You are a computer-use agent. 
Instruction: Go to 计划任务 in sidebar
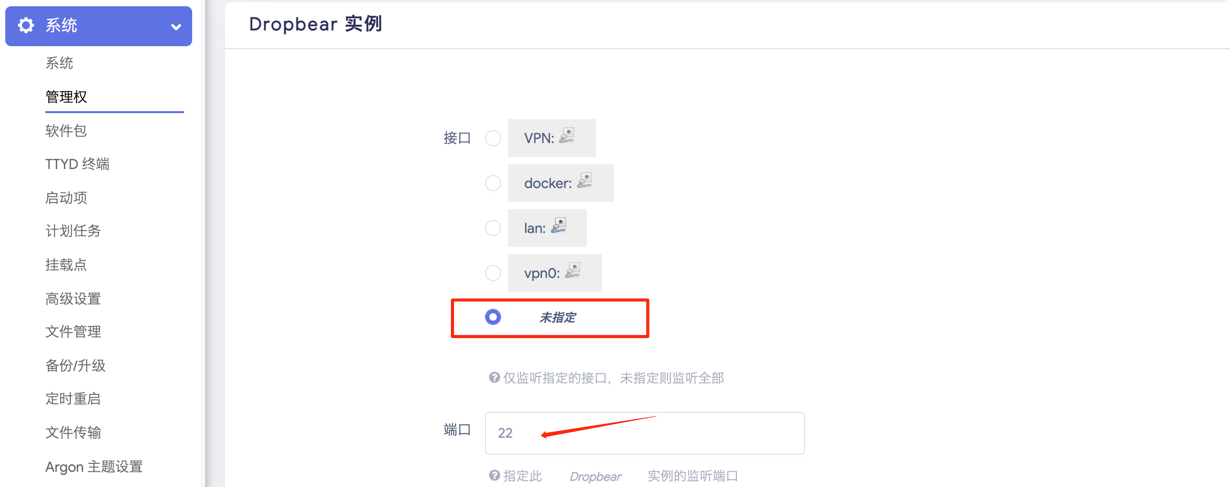[x=73, y=231]
